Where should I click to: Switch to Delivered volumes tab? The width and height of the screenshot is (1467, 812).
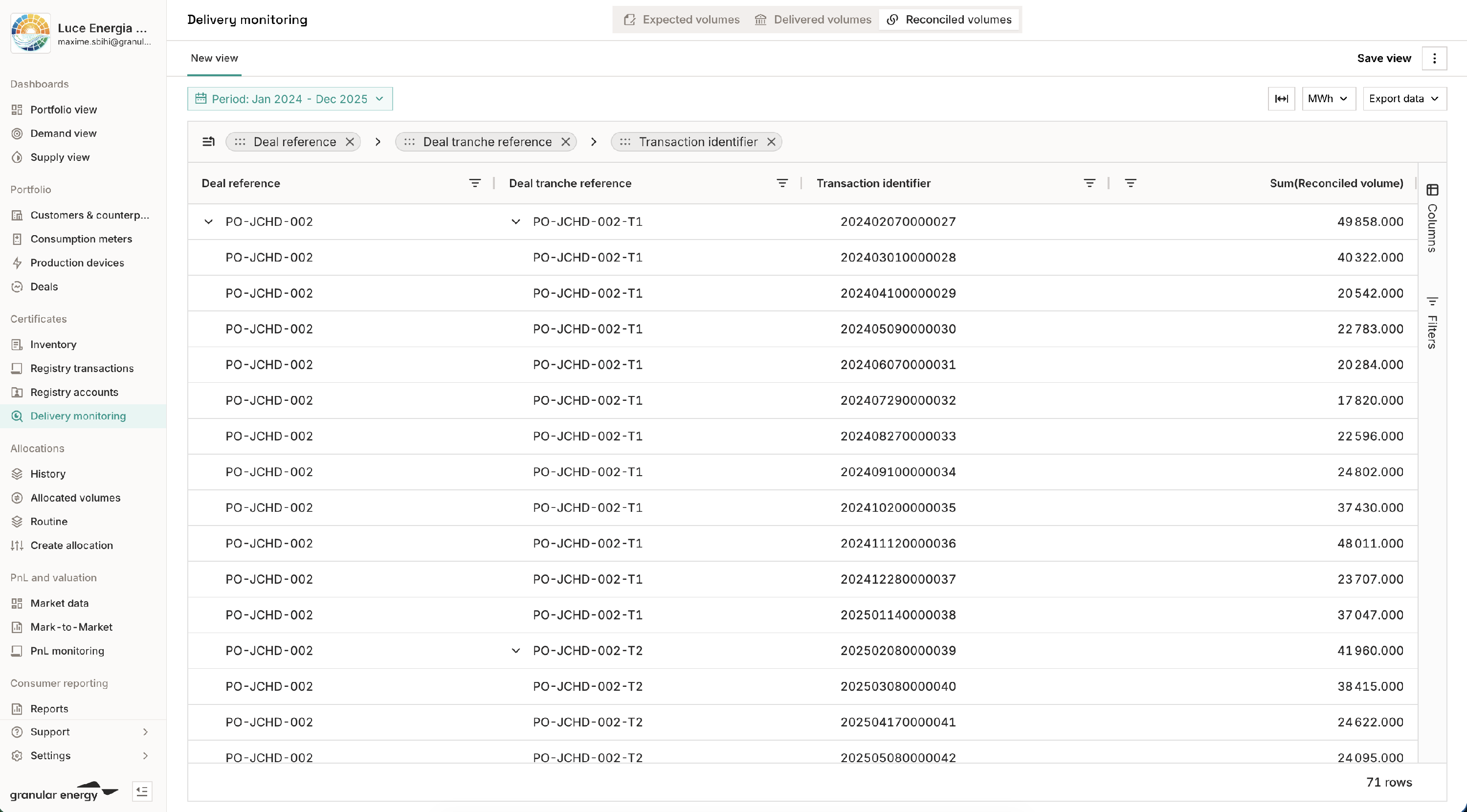pos(813,20)
